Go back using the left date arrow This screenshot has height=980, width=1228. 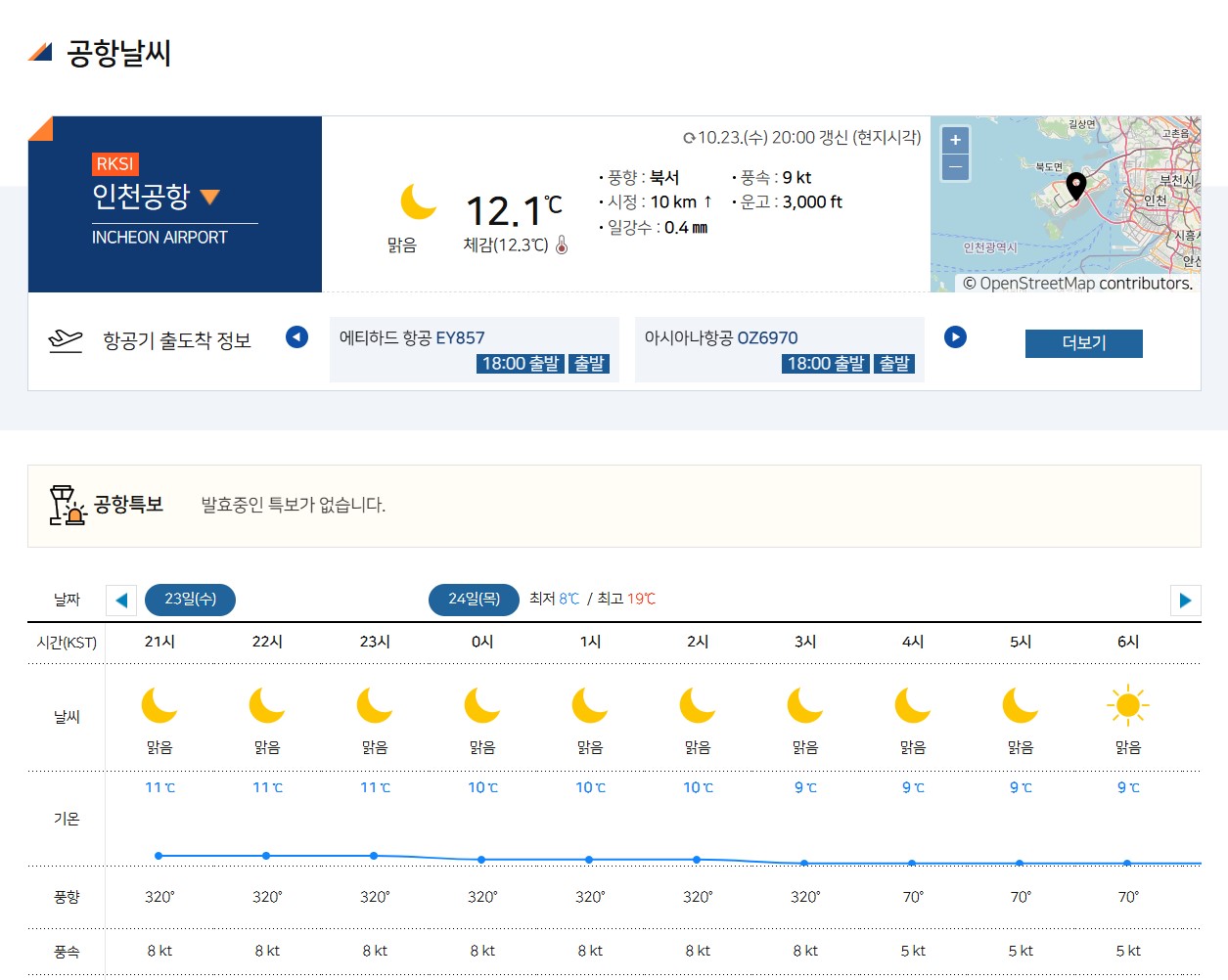121,600
